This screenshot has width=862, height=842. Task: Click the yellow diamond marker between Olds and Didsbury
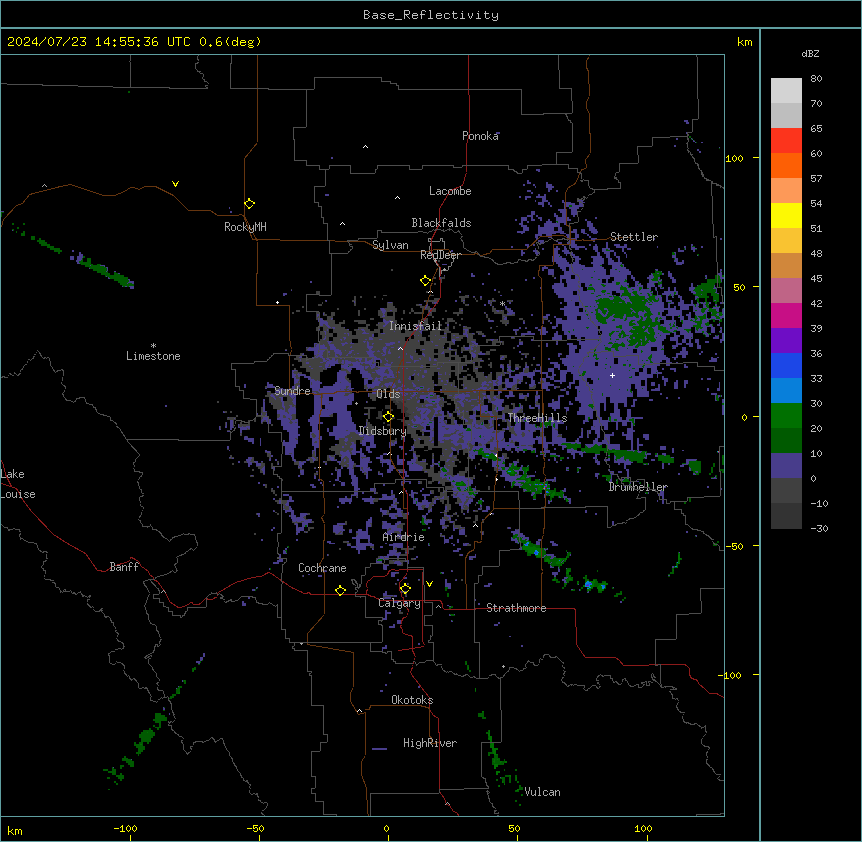(x=389, y=417)
